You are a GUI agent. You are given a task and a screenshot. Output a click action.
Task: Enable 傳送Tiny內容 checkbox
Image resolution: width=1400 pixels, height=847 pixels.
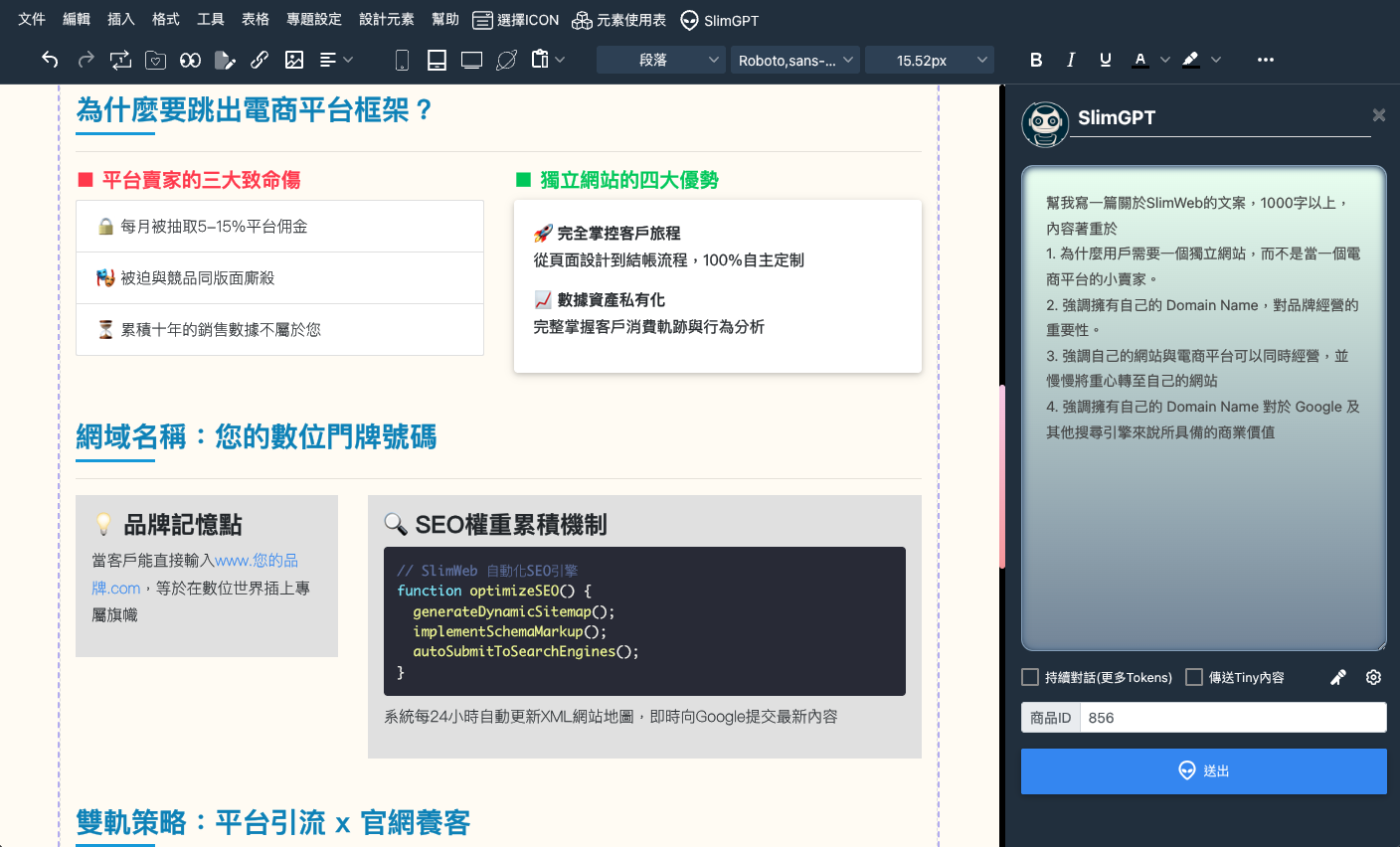[1194, 677]
